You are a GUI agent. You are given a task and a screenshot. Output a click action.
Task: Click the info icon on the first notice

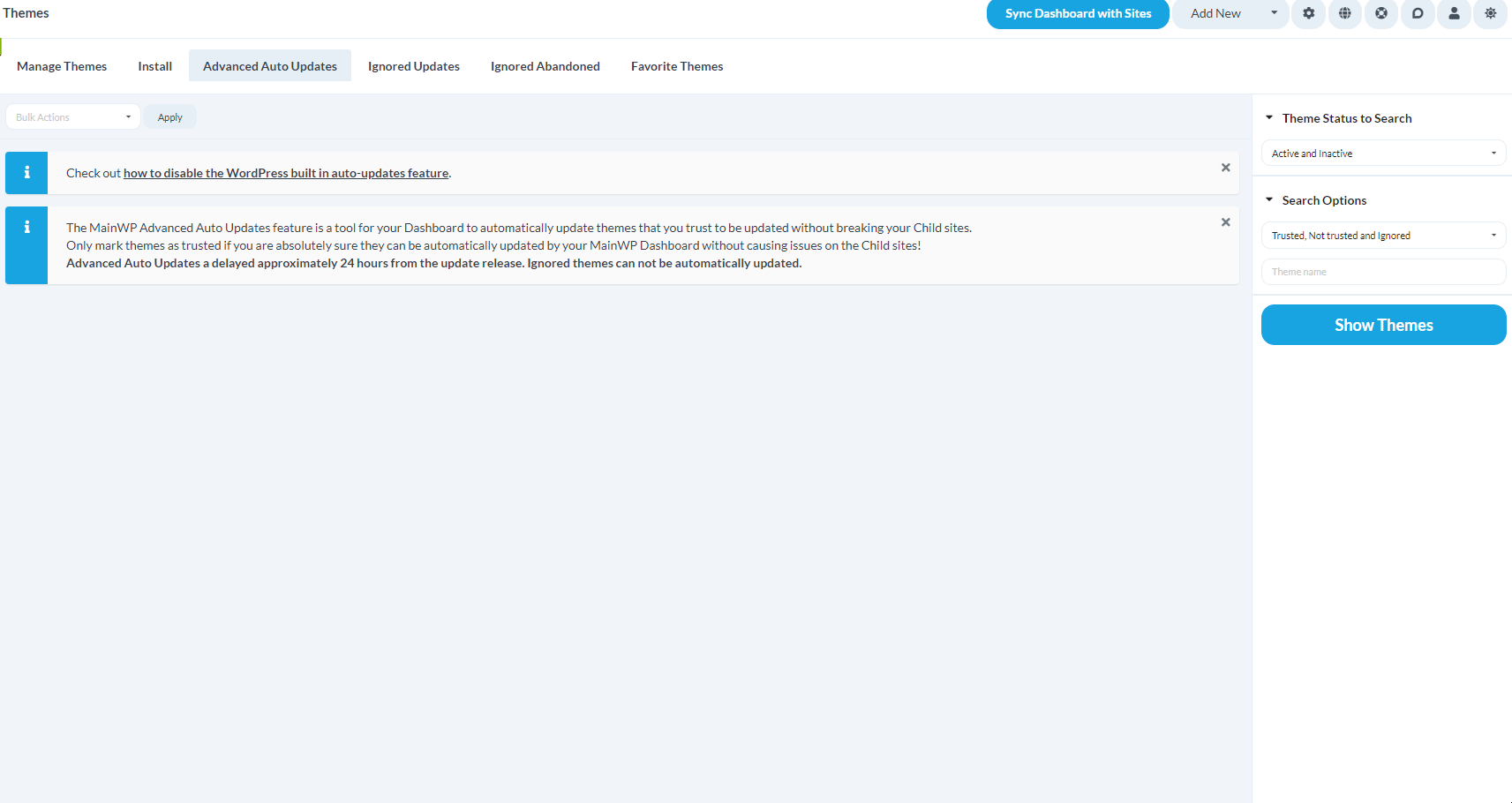tap(26, 173)
